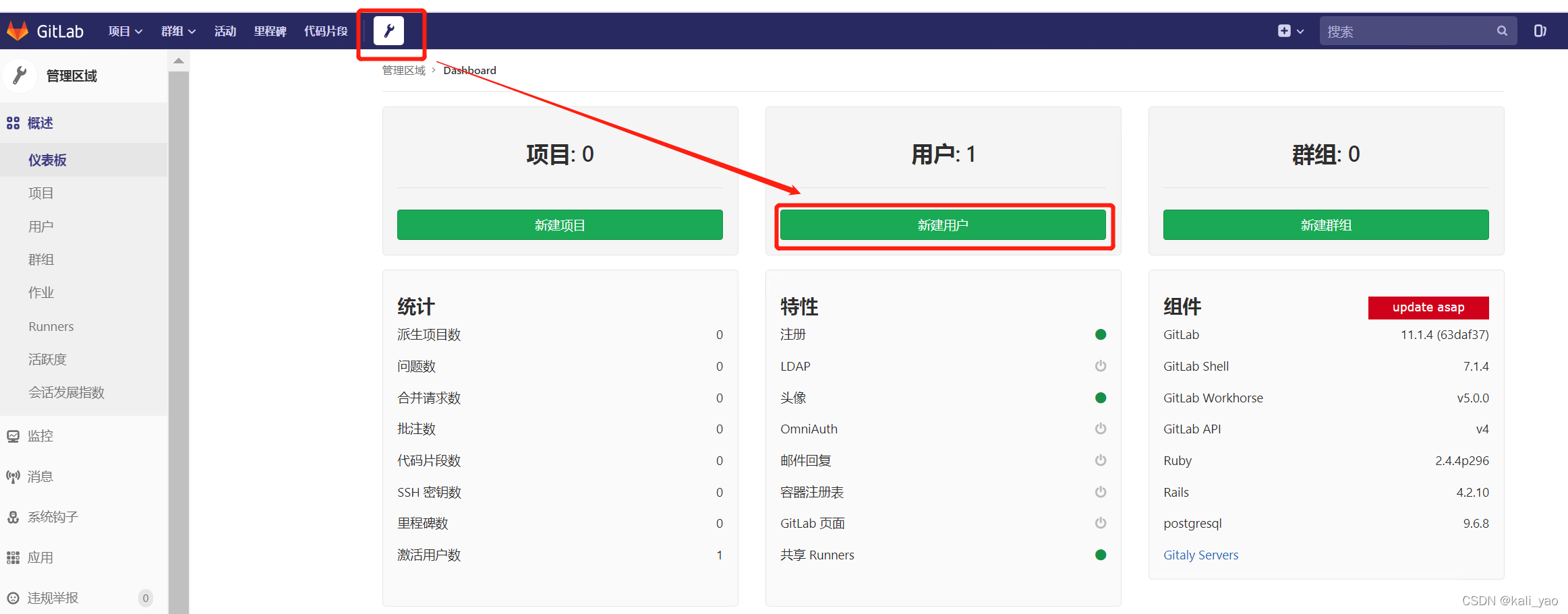The width and height of the screenshot is (1568, 614).
Task: Click the 应用 applications grid icon
Action: coord(13,557)
